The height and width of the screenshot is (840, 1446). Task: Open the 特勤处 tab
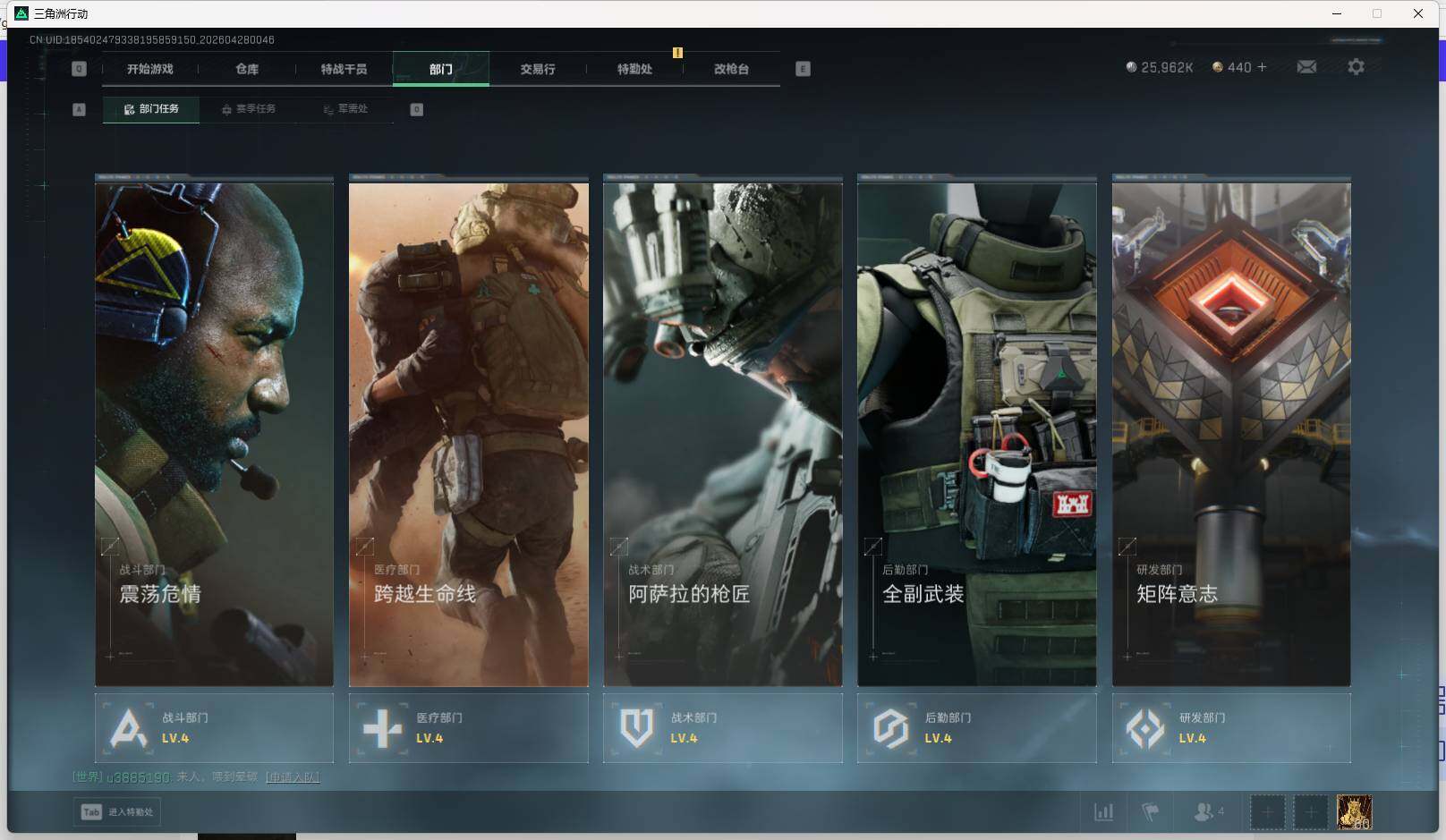(634, 69)
